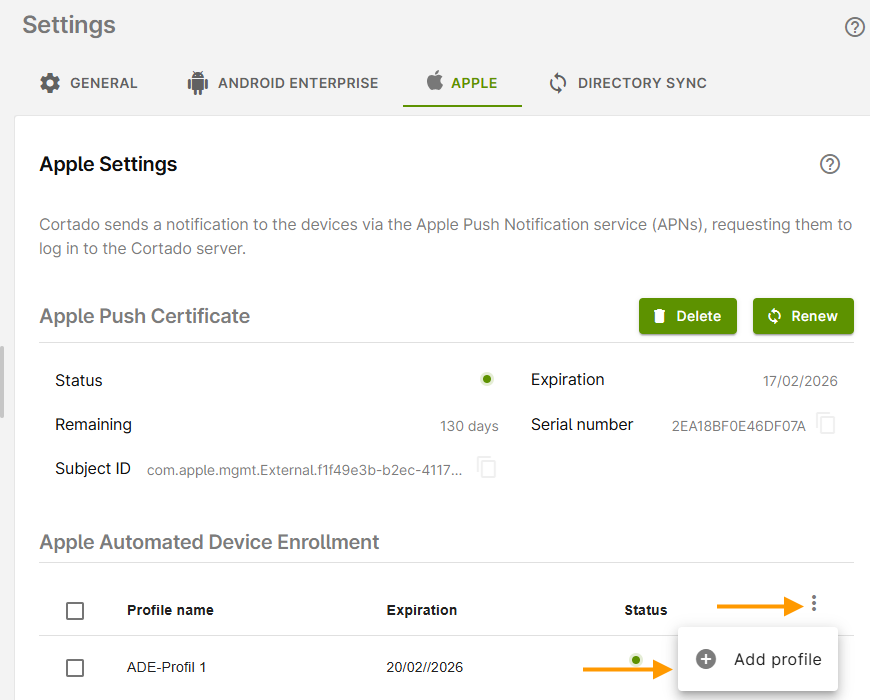Open the Directory Sync tab
The image size is (870, 700).
(x=628, y=83)
